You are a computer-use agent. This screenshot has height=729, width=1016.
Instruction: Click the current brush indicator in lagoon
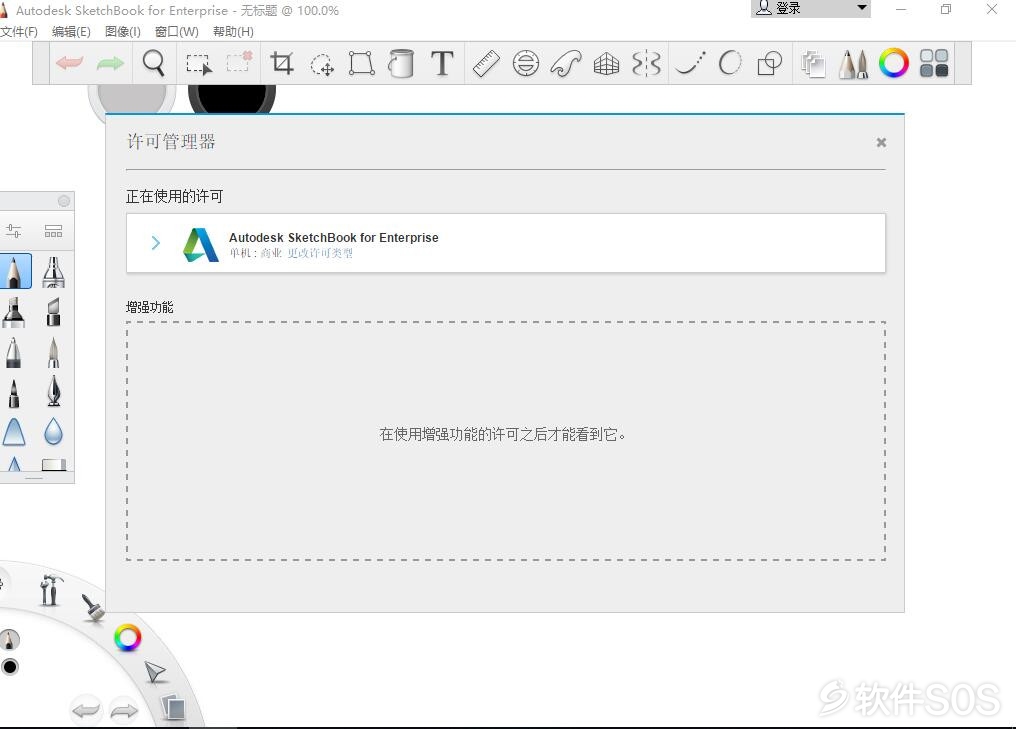tap(9, 640)
